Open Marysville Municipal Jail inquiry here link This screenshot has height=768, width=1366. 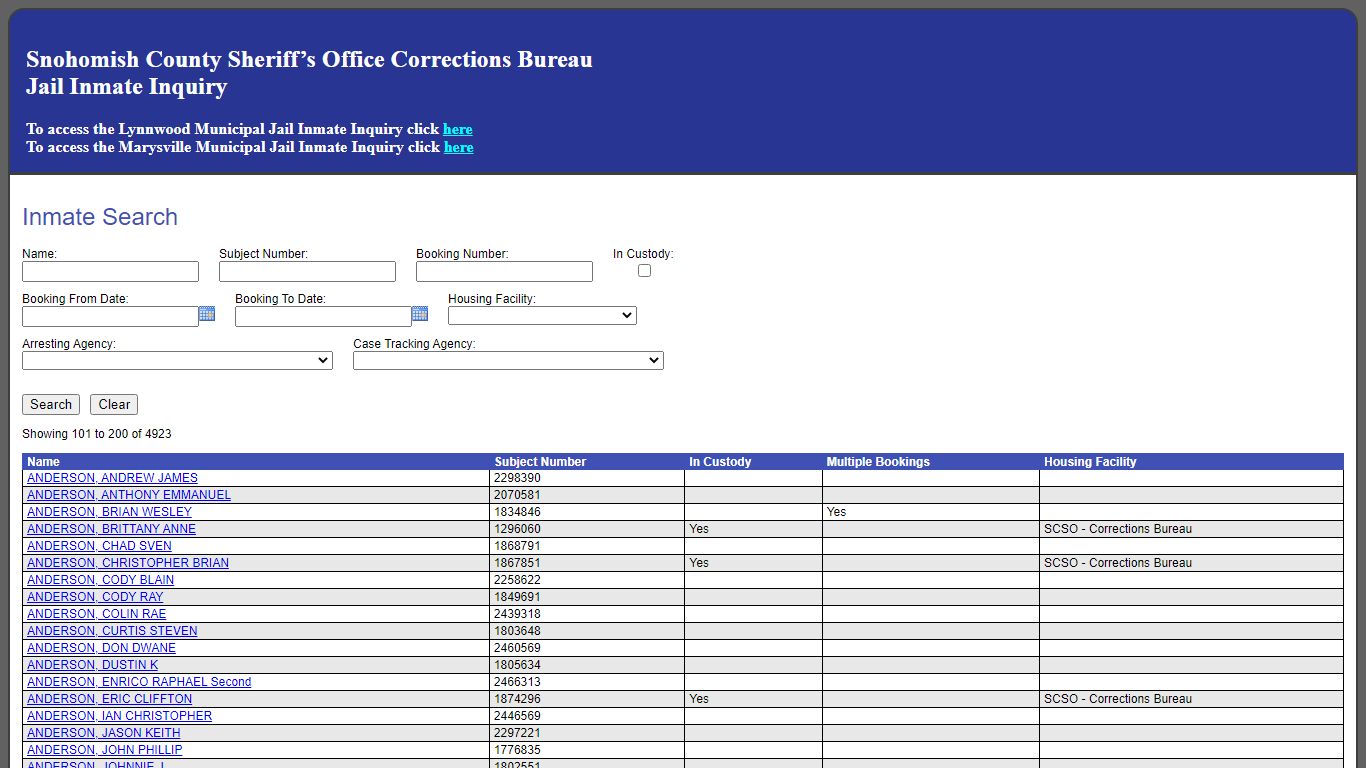click(x=459, y=147)
